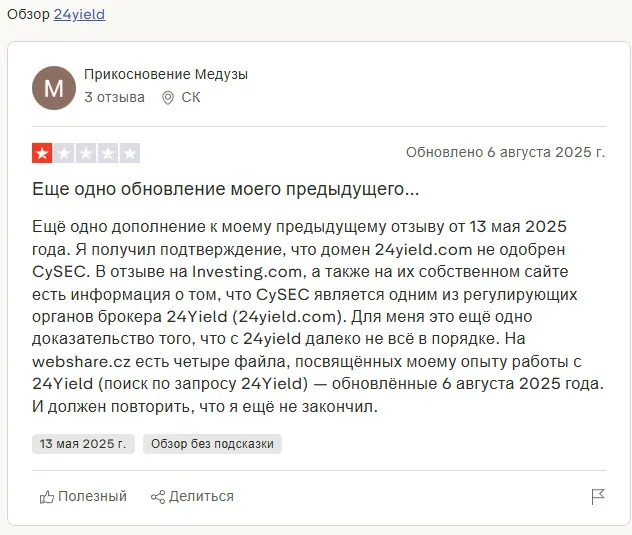This screenshot has width=632, height=535.
Task: Open the 24yield link in the header
Action: (x=79, y=15)
